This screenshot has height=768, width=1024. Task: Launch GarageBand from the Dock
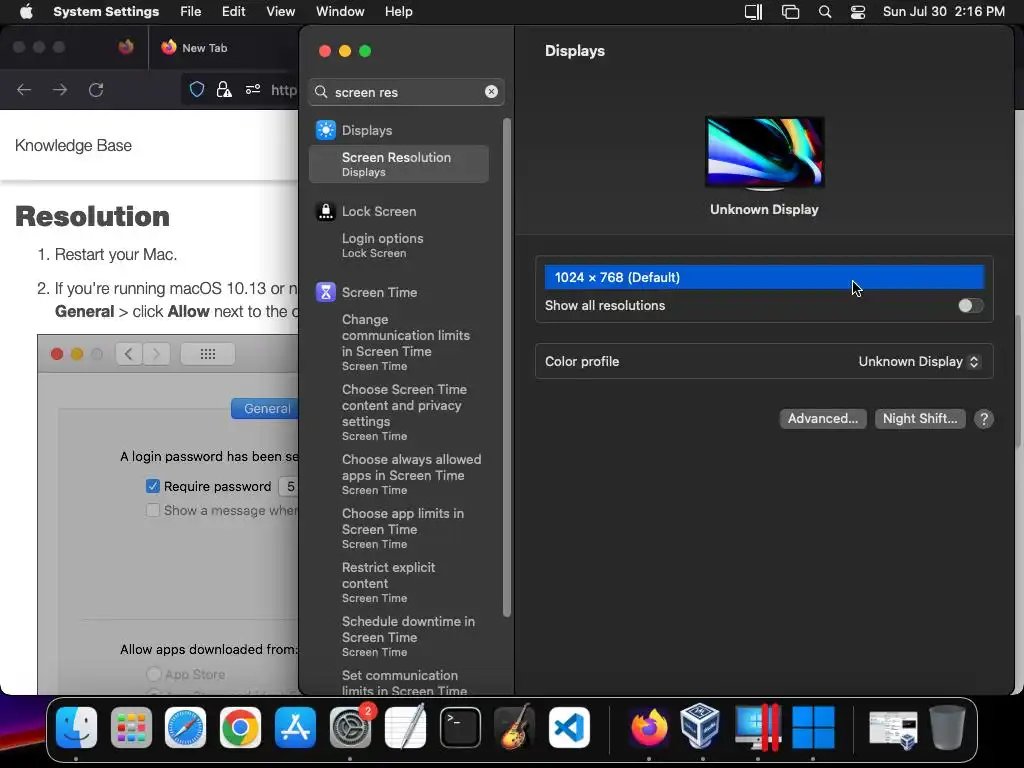click(515, 728)
